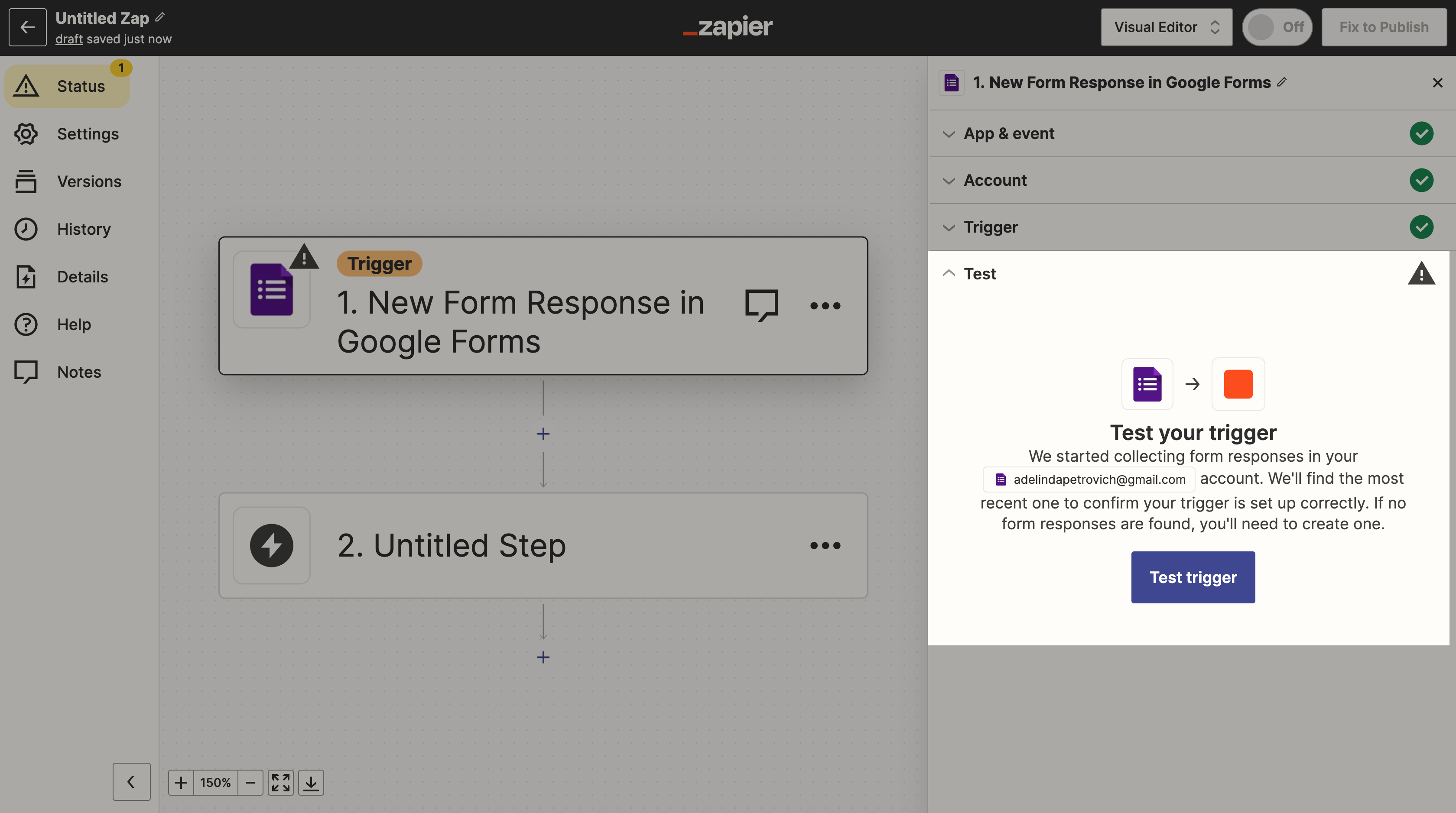Expand the Account section
The image size is (1456, 813).
1192,180
